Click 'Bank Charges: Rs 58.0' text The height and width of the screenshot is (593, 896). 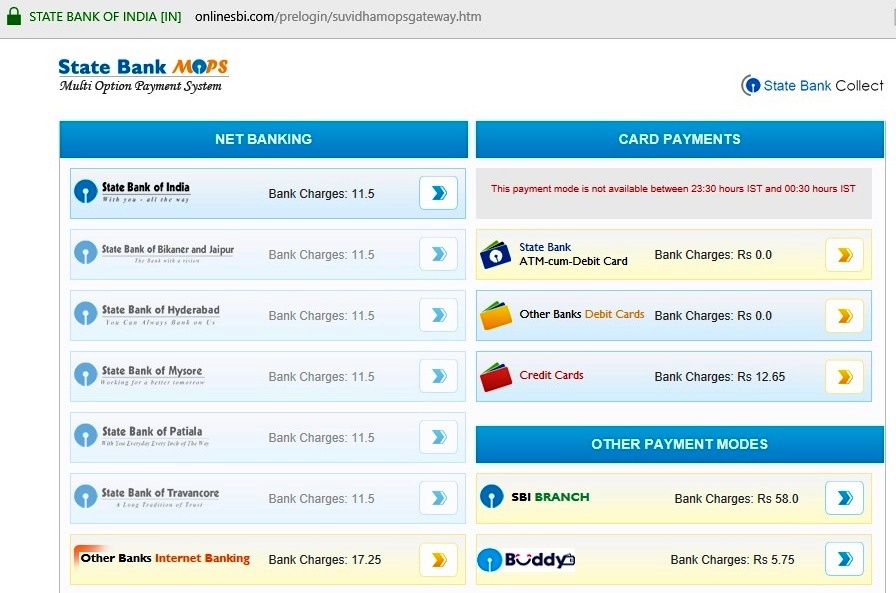[x=736, y=499]
